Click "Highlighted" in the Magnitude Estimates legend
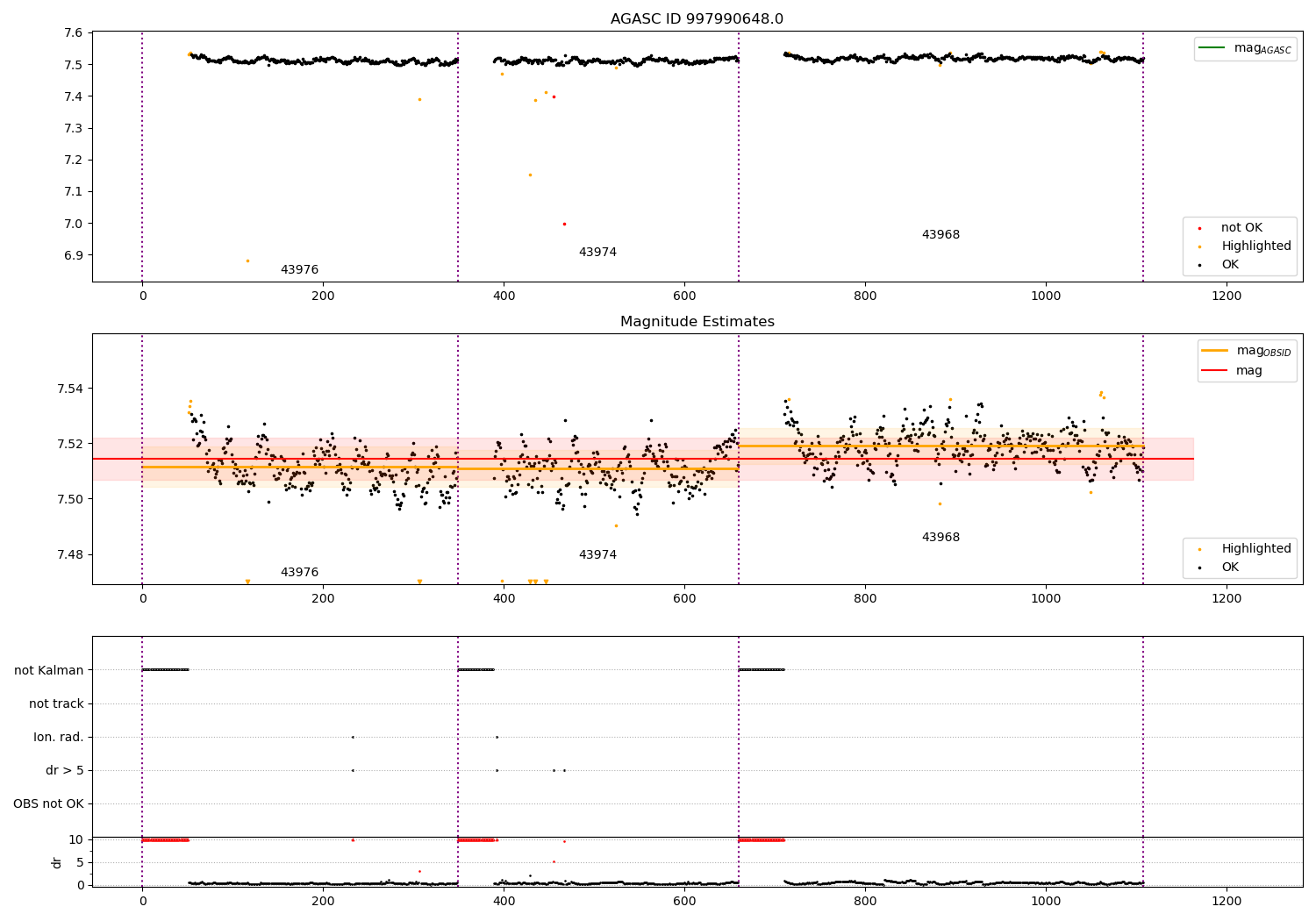The width and height of the screenshot is (1316, 921). point(1256,549)
